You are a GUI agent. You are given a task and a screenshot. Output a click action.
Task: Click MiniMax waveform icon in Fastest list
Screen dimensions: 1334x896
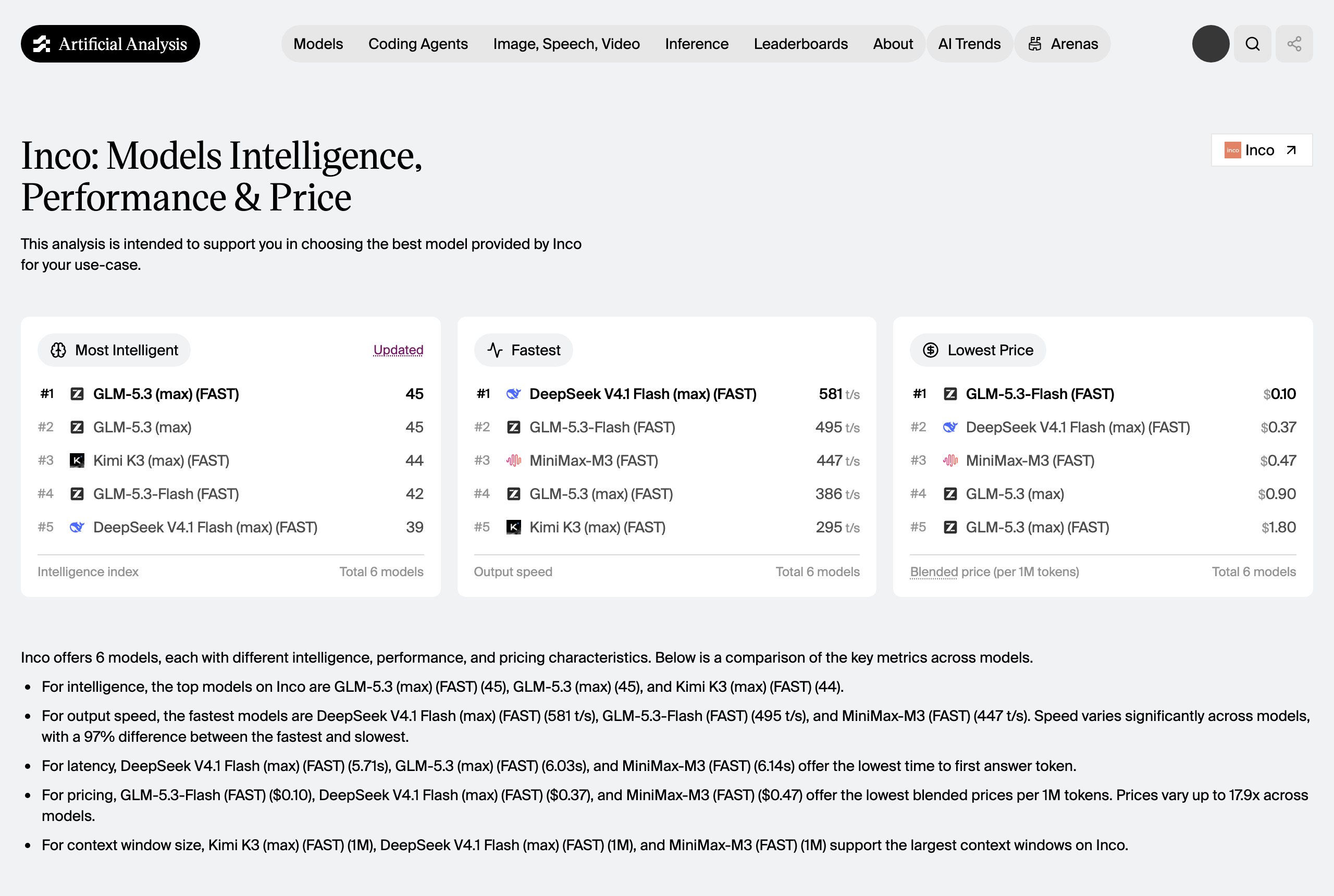(x=513, y=461)
